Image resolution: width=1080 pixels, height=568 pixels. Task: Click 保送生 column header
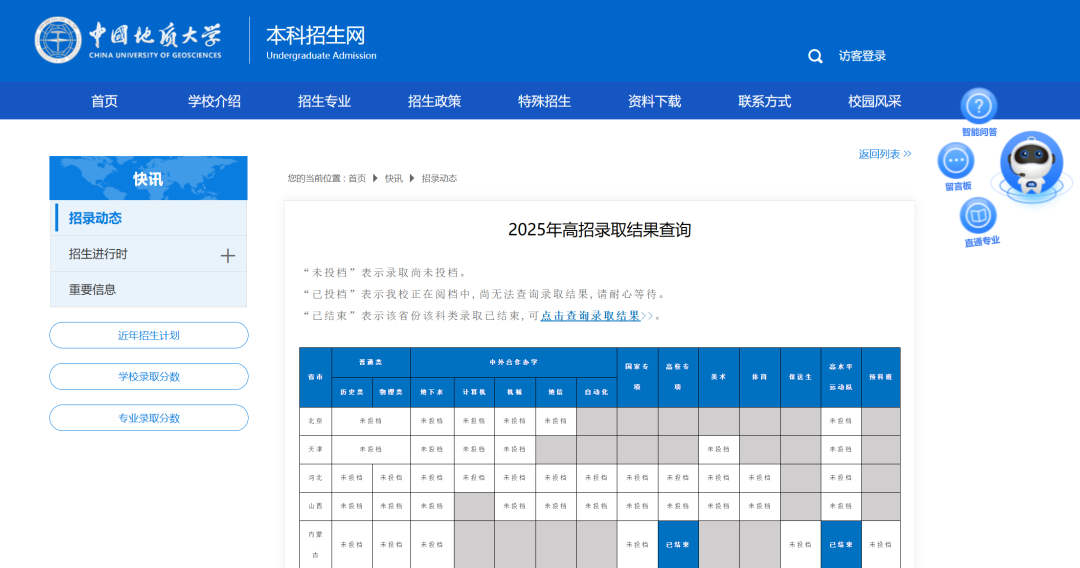coord(800,377)
